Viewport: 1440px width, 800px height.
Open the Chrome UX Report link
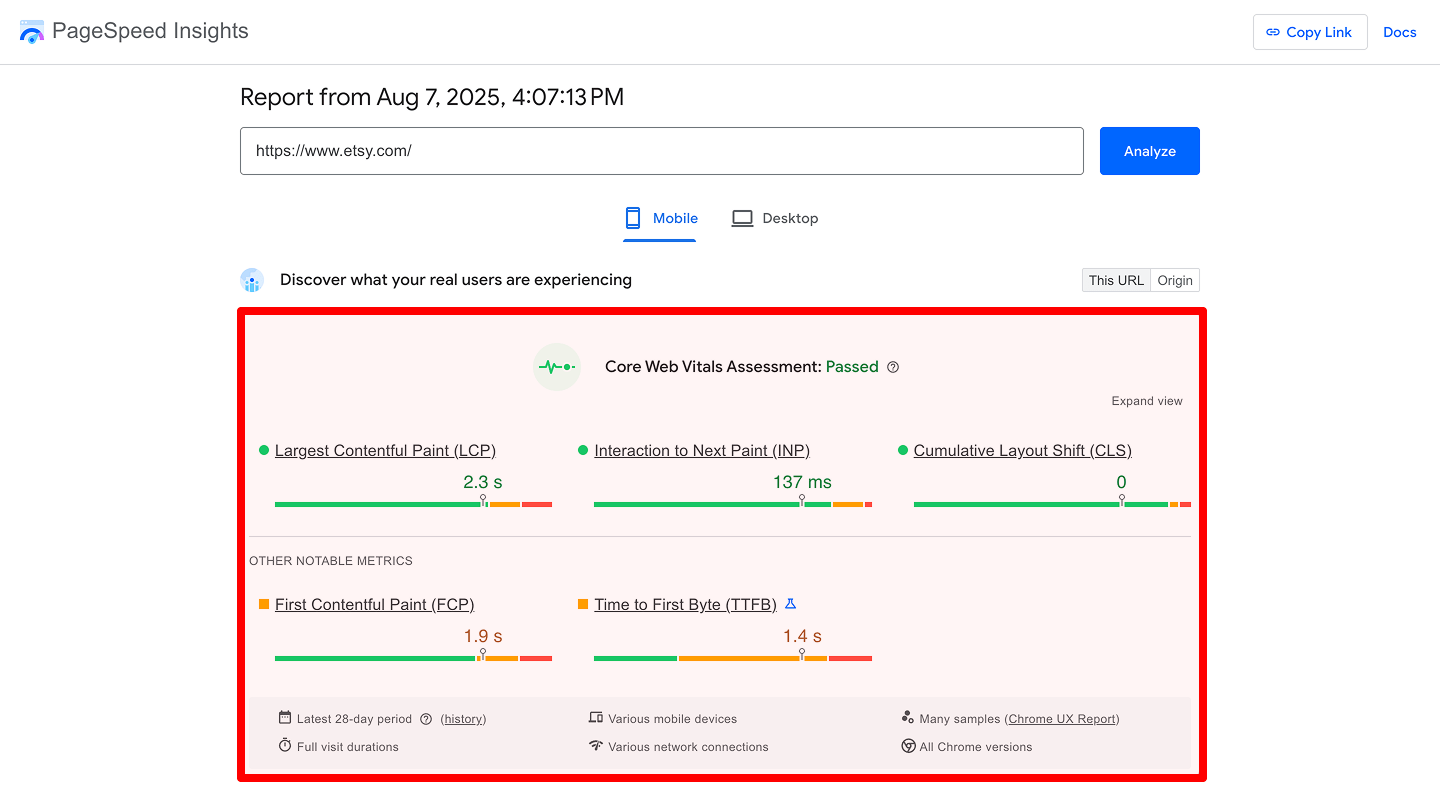(x=1063, y=719)
